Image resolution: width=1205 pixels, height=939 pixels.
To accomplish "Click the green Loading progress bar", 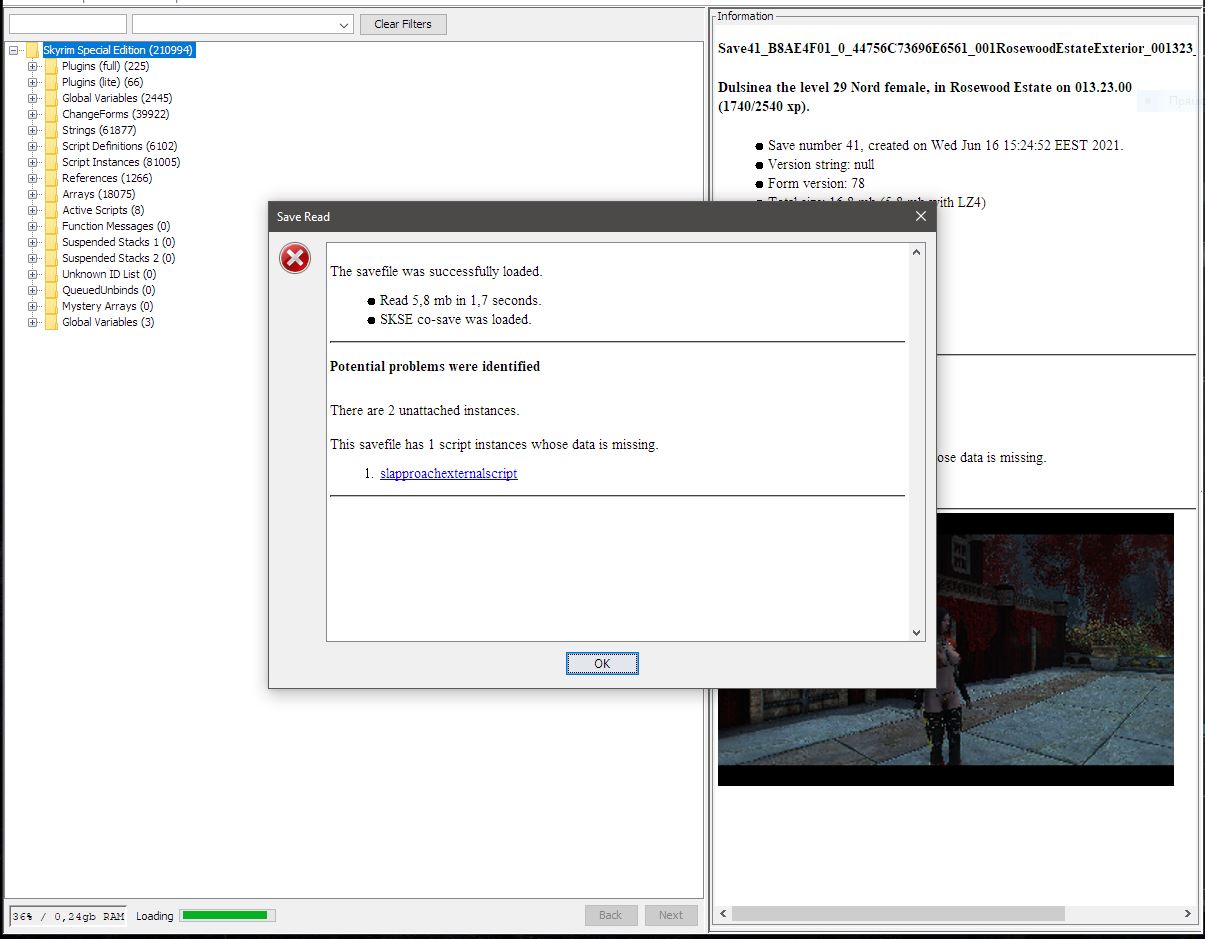I will tap(228, 915).
